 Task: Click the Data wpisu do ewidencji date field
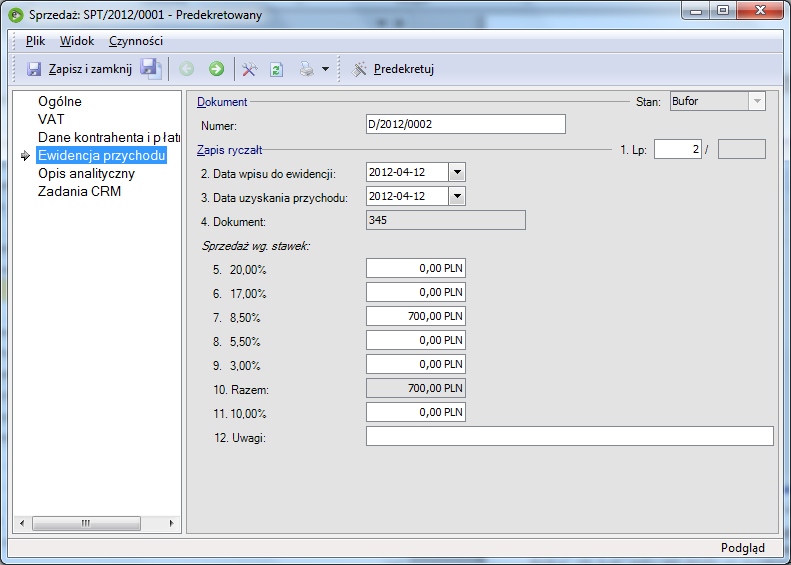click(x=407, y=172)
